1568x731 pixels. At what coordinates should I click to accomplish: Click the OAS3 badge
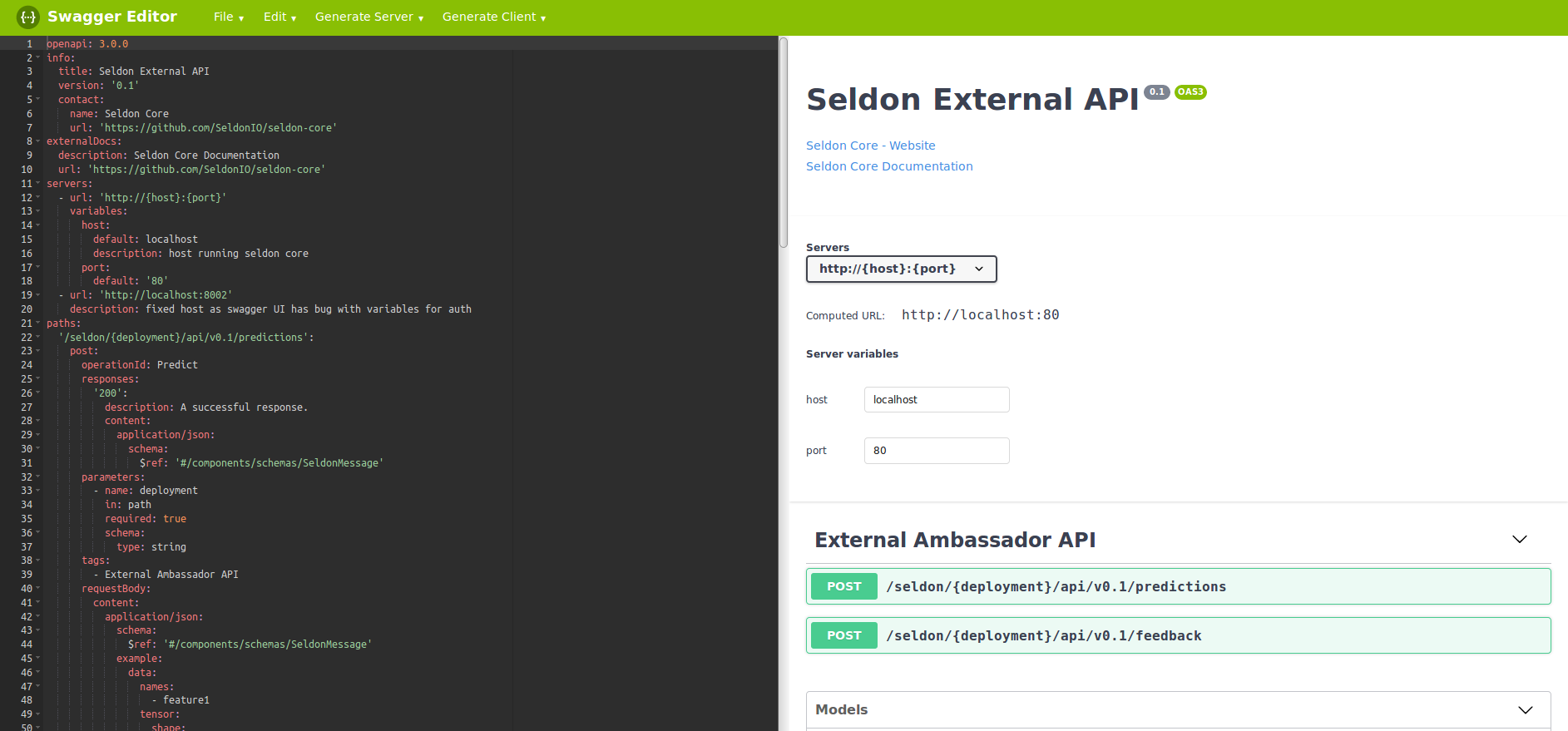[x=1190, y=92]
